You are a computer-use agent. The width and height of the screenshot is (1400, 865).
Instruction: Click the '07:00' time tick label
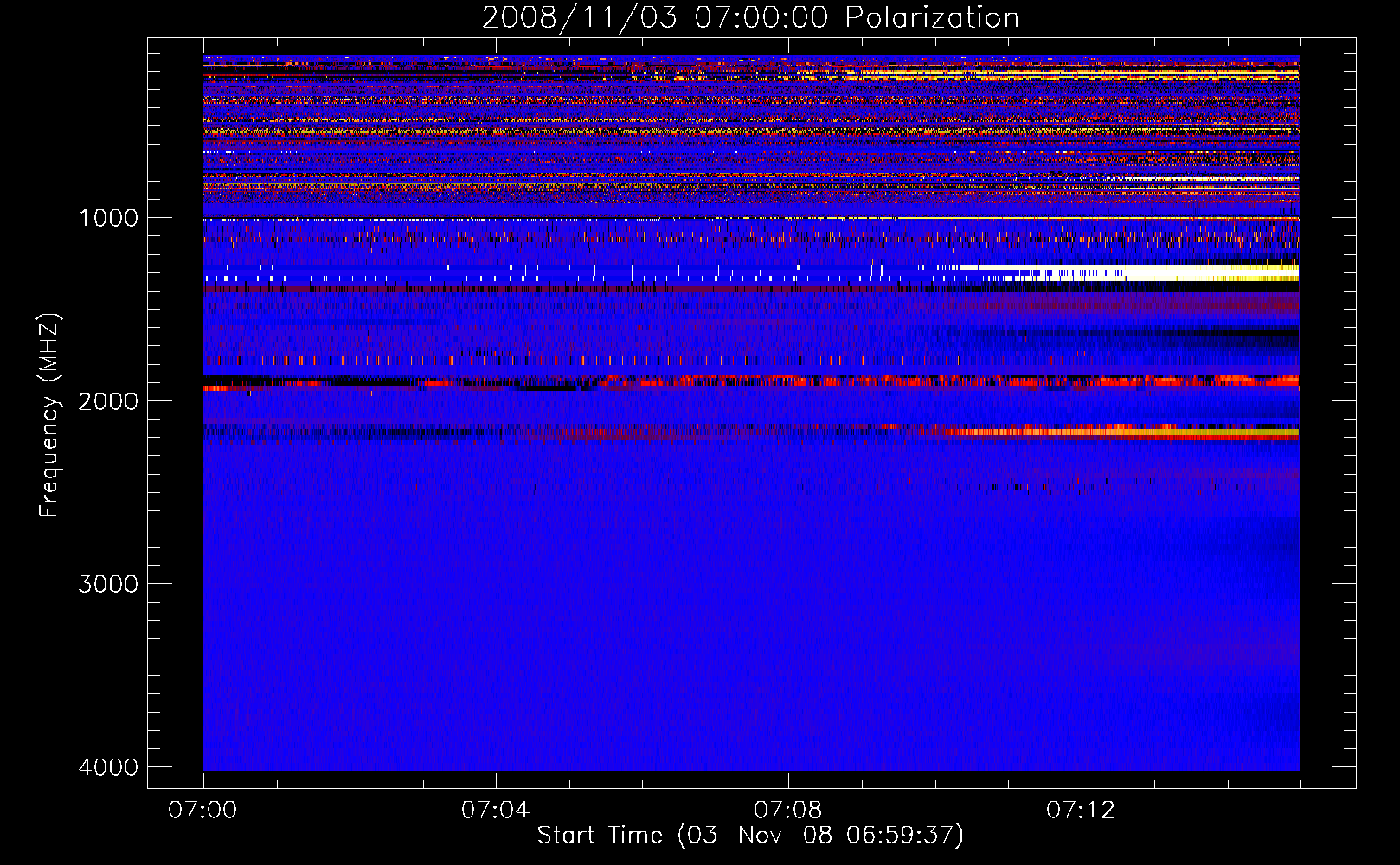point(202,811)
